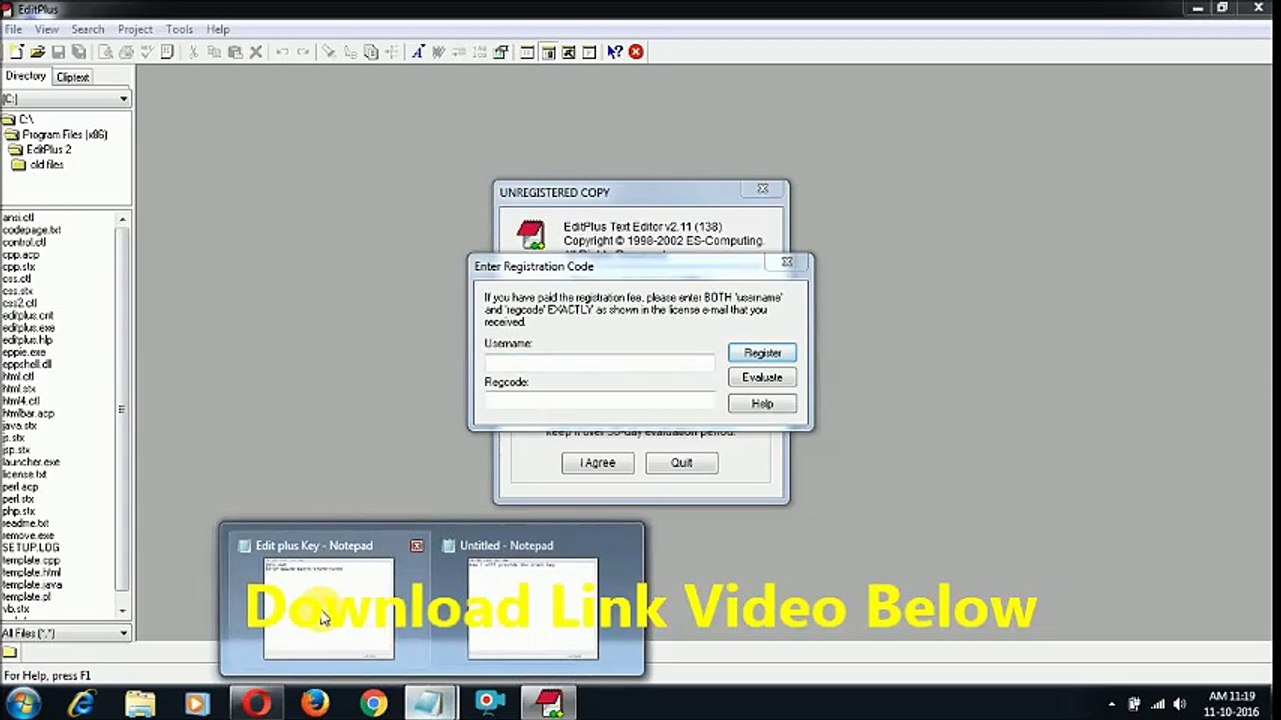
Task: Click the file list scrollbar up arrow
Action: coord(123,219)
